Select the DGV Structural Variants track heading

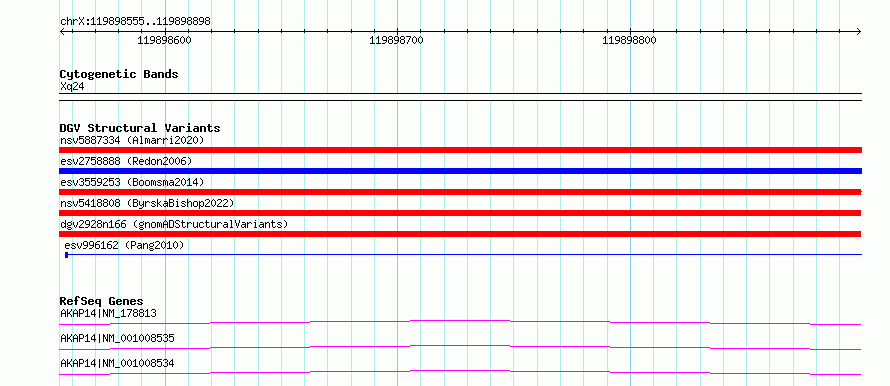click(140, 128)
